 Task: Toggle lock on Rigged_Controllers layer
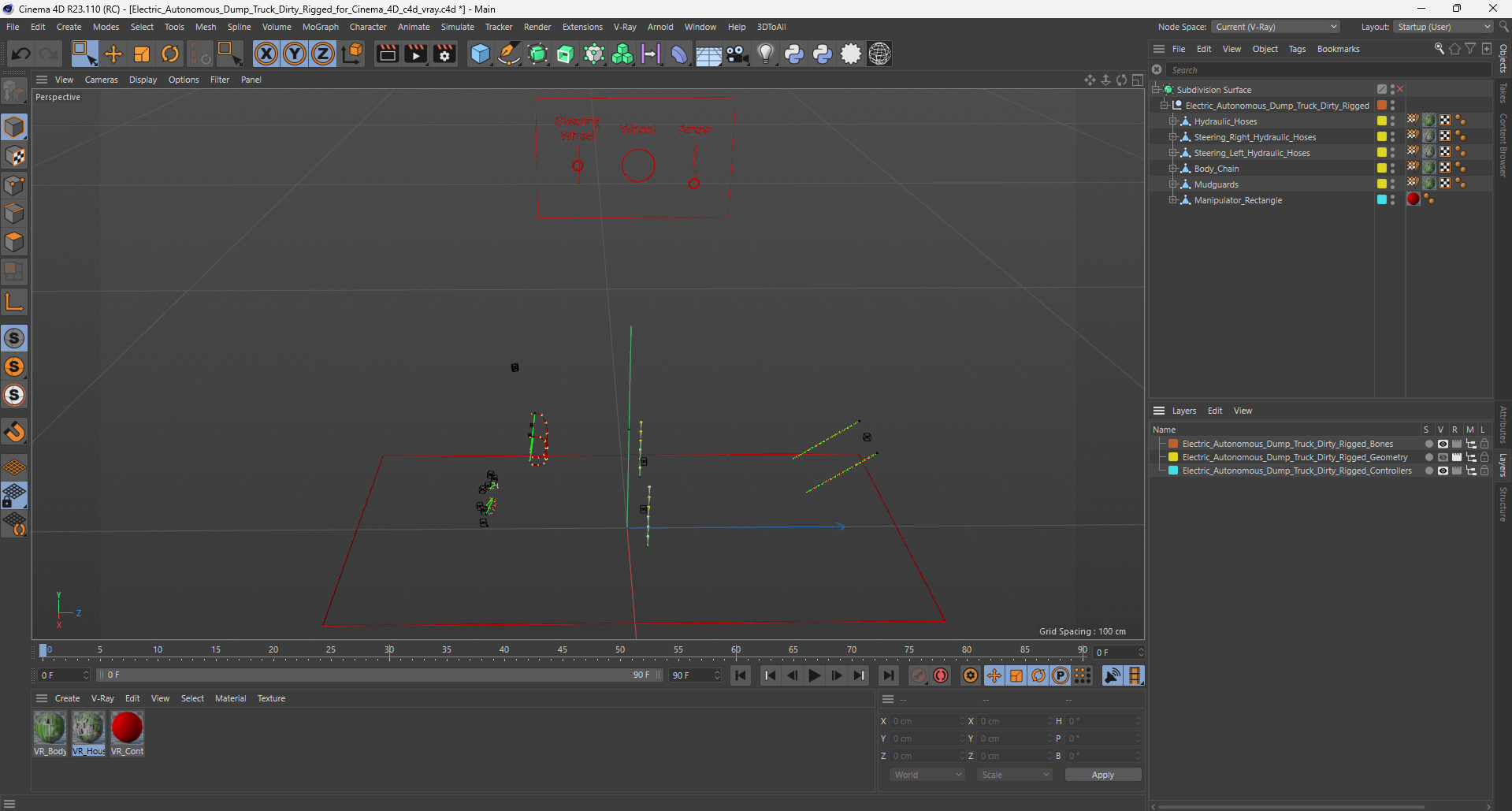tap(1484, 471)
